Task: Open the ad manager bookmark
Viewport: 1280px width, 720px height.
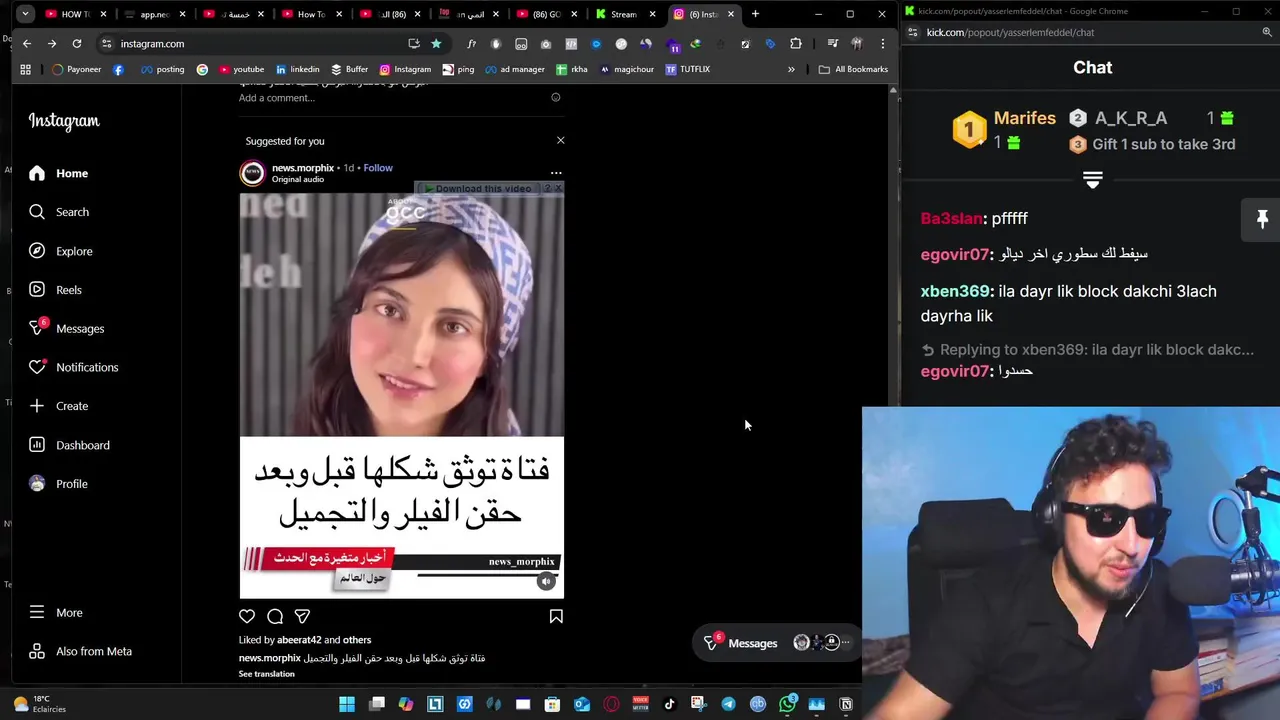Action: click(x=513, y=69)
